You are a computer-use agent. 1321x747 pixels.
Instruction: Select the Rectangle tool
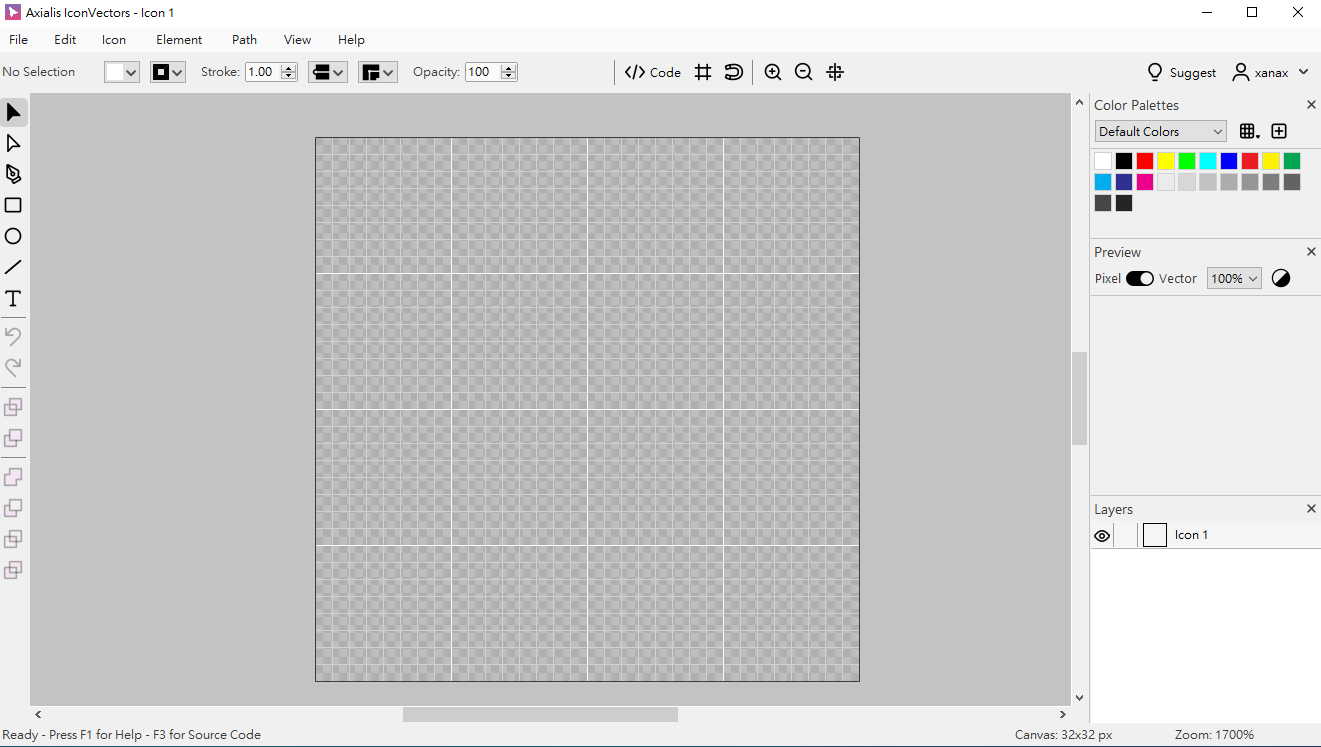[x=13, y=205]
